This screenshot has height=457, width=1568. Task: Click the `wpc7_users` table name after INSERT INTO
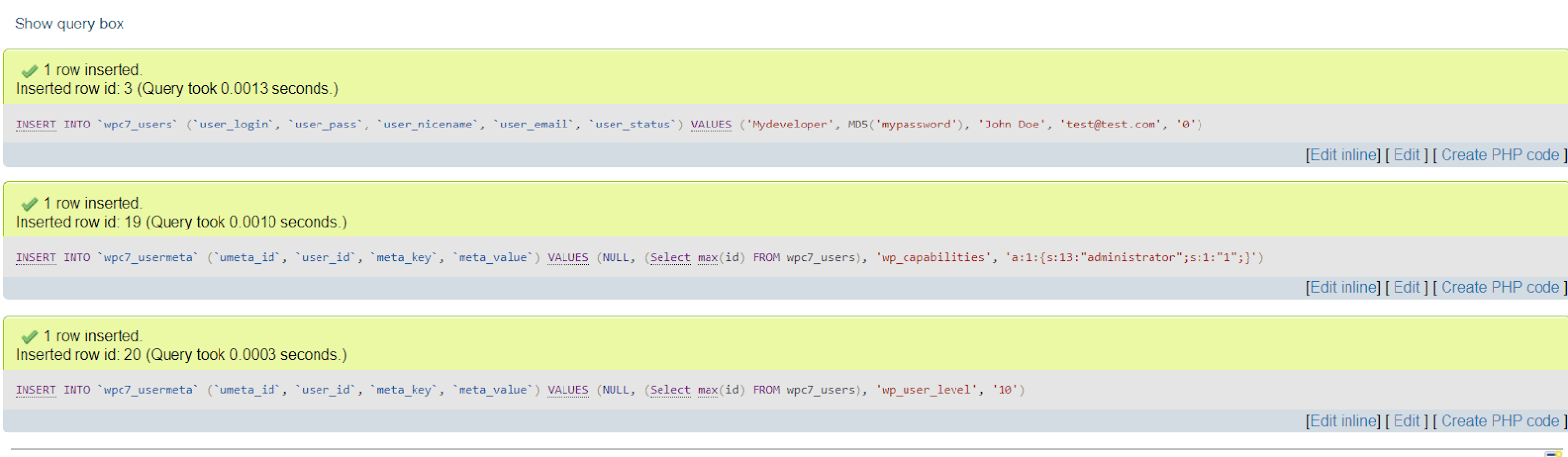click(138, 125)
